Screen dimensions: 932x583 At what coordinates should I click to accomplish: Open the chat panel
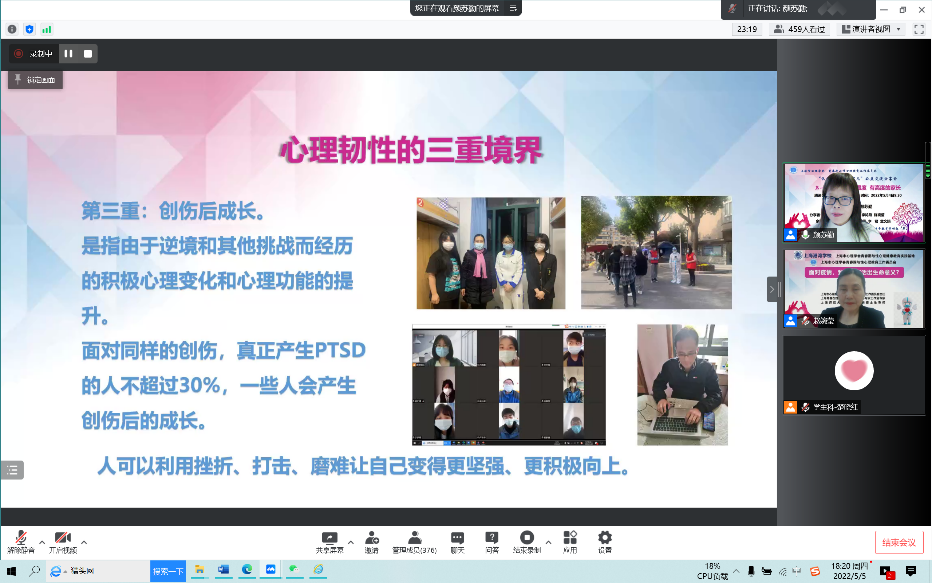[457, 542]
